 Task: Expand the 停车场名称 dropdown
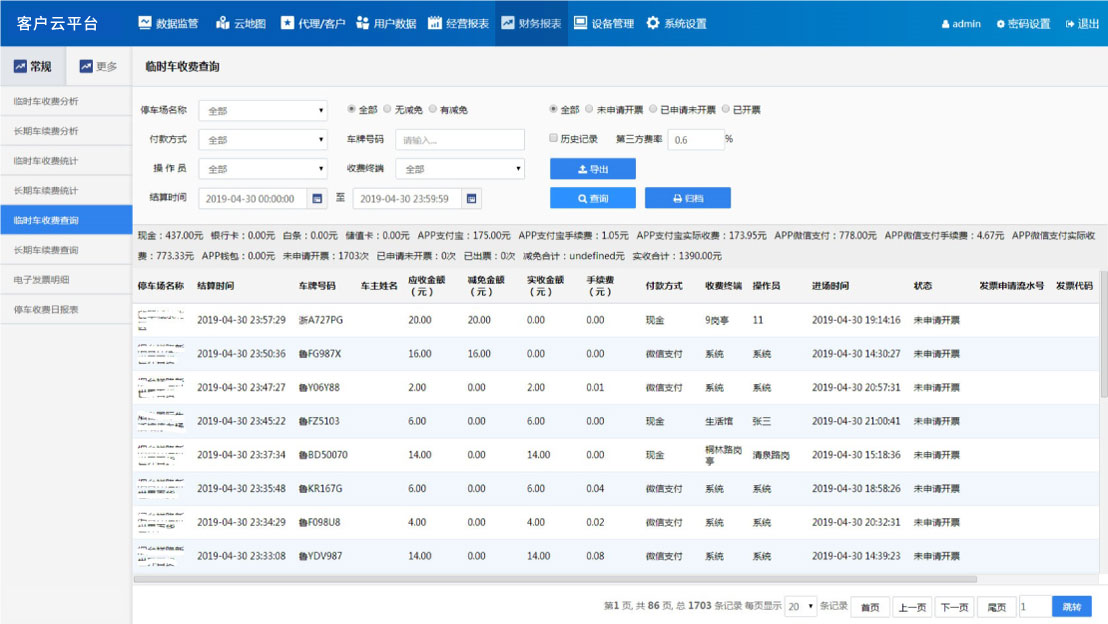pos(263,110)
